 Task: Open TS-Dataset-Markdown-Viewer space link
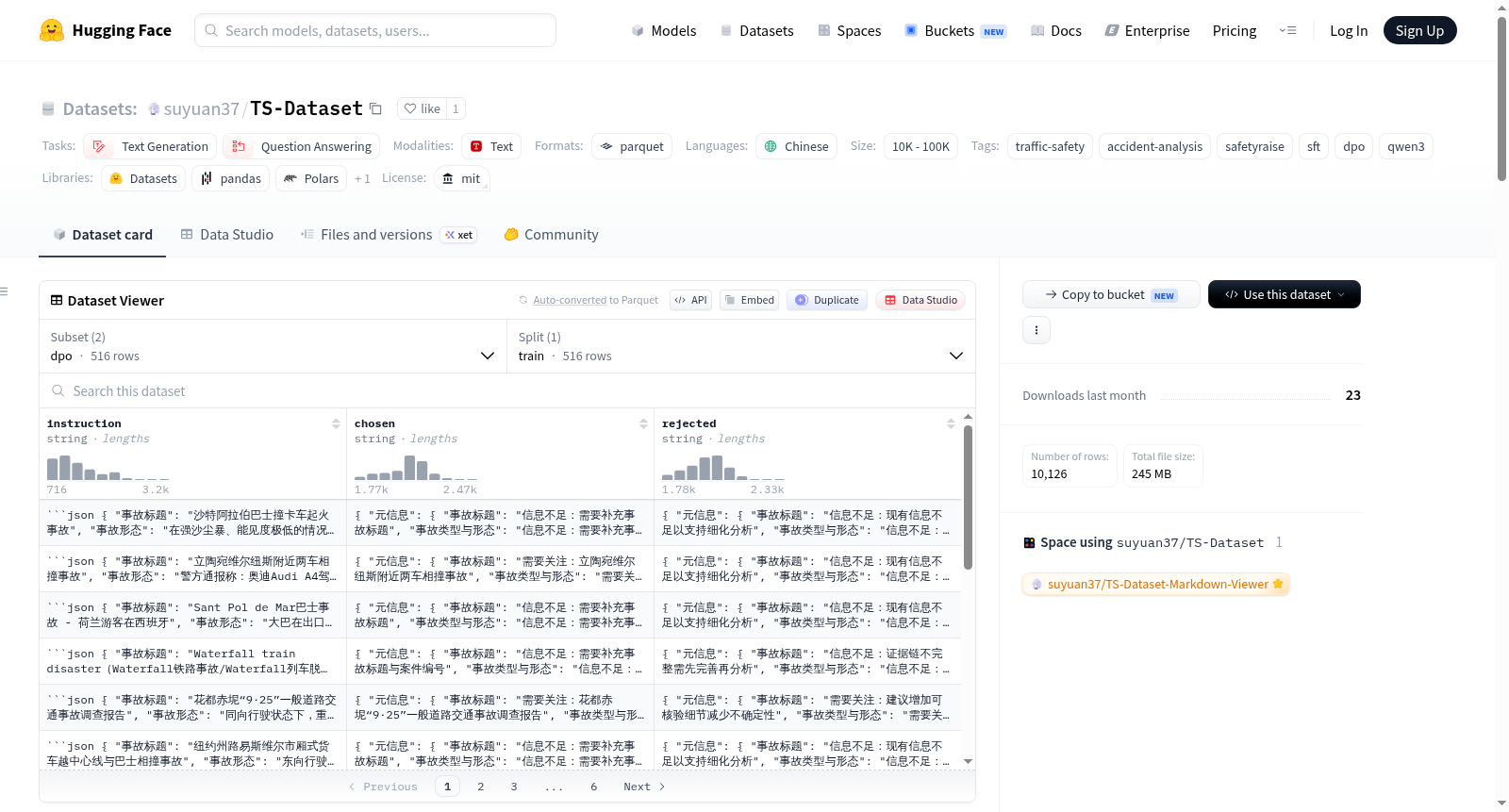[1156, 585]
